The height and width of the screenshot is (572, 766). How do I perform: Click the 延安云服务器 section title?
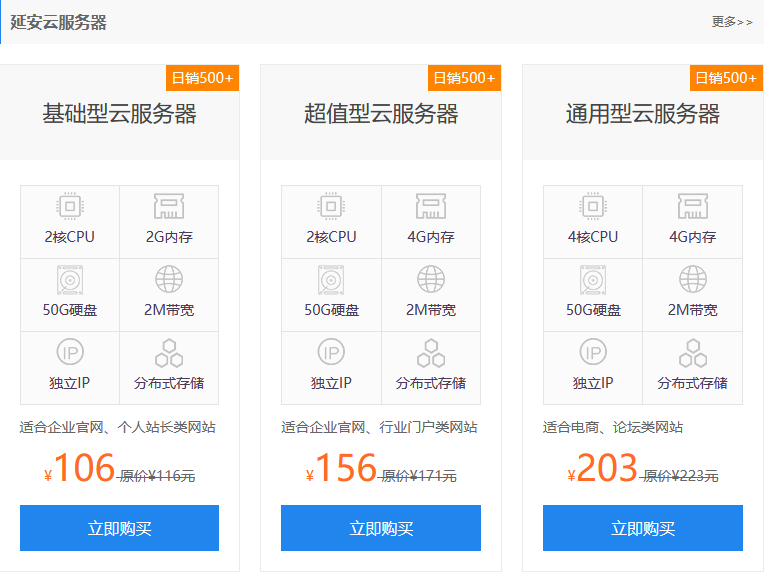point(58,22)
